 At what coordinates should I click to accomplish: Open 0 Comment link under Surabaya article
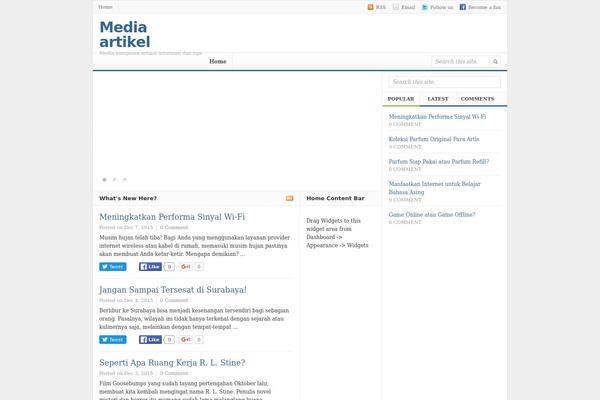(174, 300)
